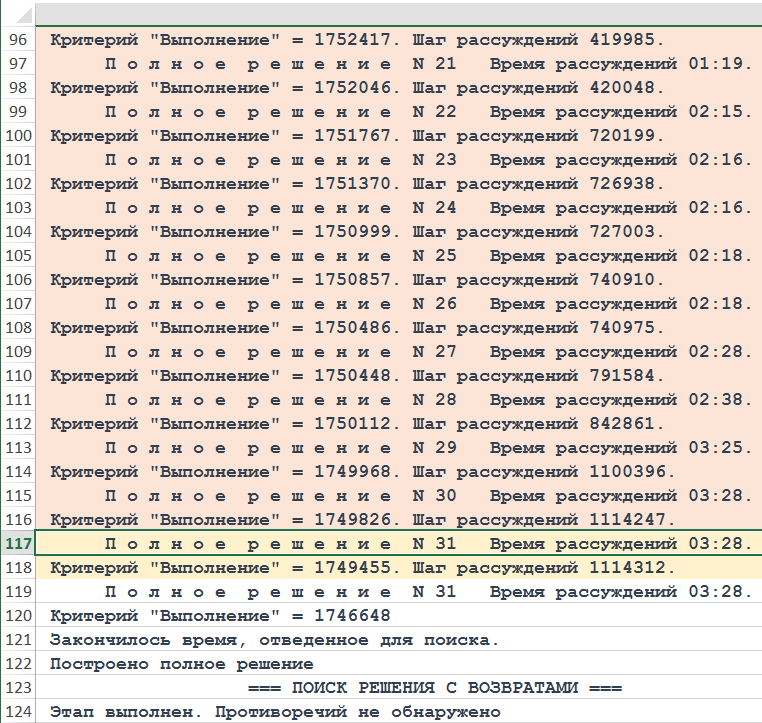
Task: Select row 96 header
Action: coord(17,40)
